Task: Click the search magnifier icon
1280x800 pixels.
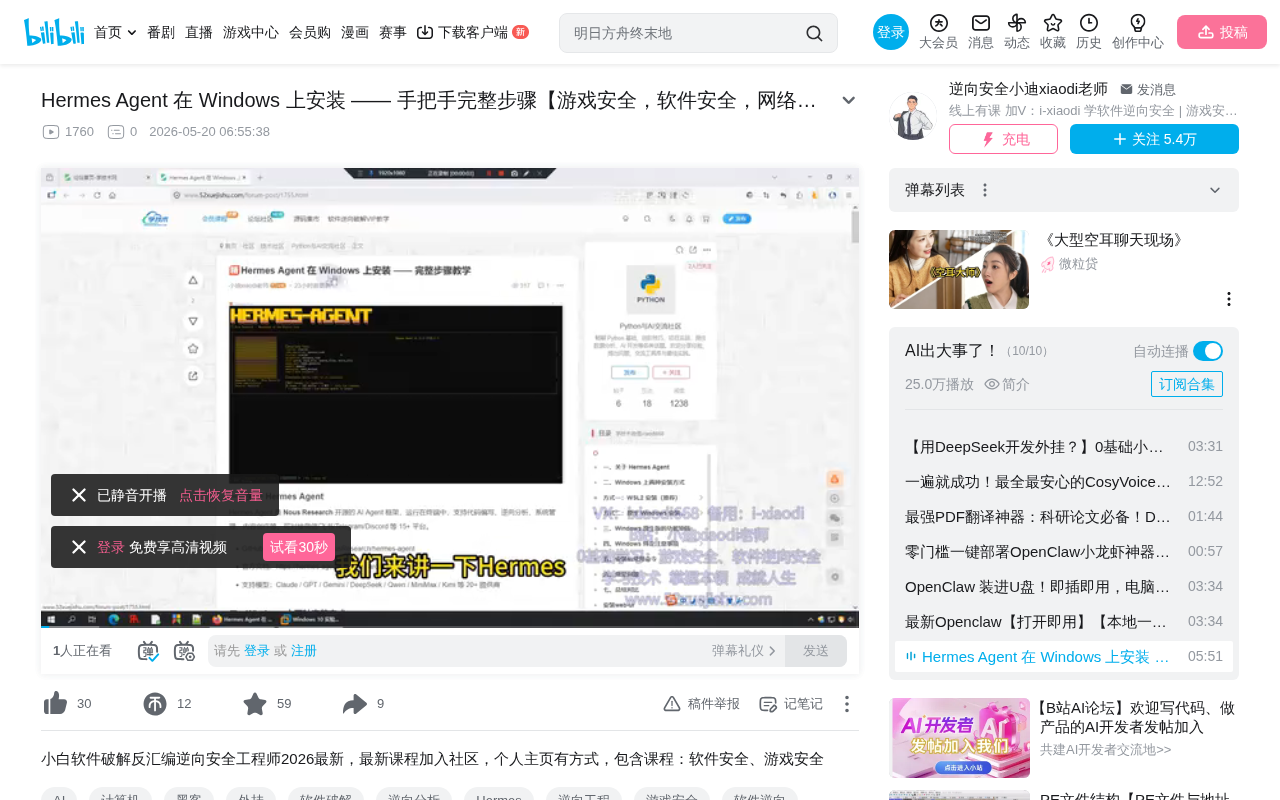Action: 814,33
